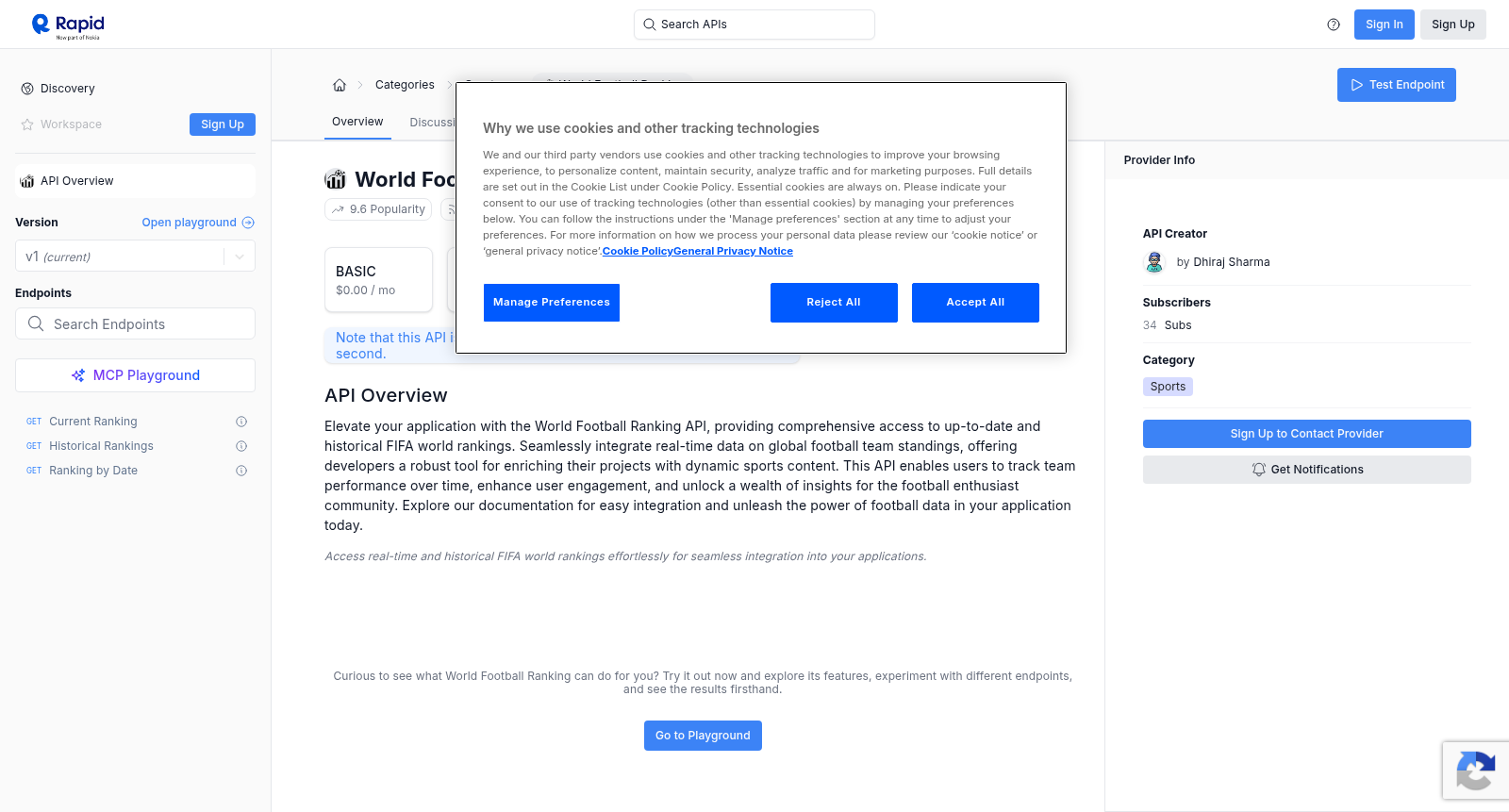Click the 34 Subs subscriber count
The height and width of the screenshot is (812, 1509).
[x=1168, y=325]
